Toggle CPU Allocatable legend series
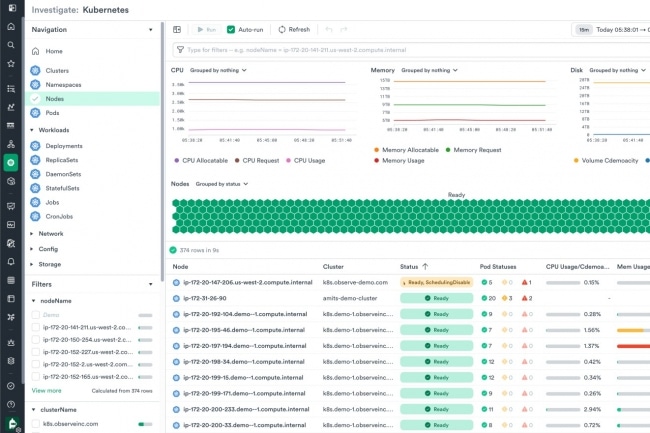This screenshot has width=650, height=433. pyautogui.click(x=201, y=160)
